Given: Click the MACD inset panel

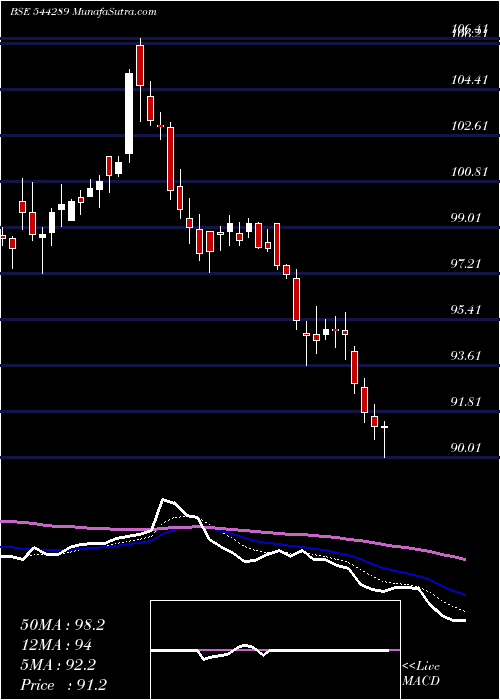Looking at the screenshot, I should tap(275, 650).
